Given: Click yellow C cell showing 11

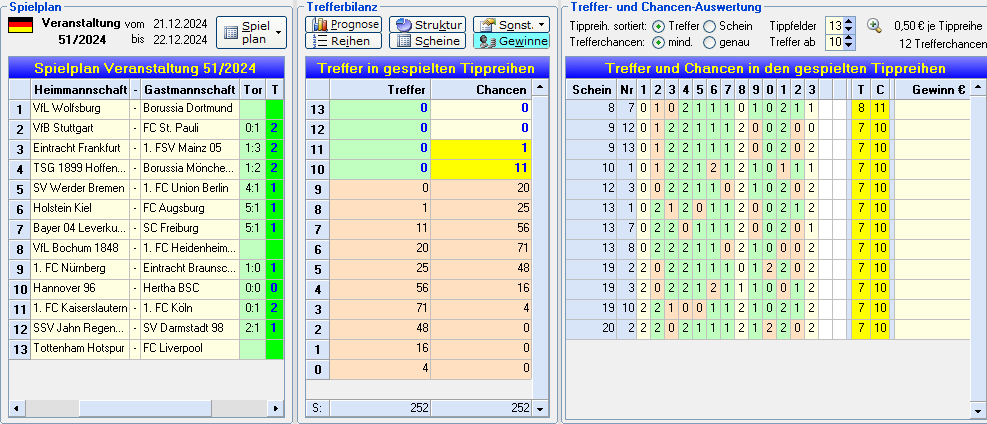Looking at the screenshot, I should (880, 108).
